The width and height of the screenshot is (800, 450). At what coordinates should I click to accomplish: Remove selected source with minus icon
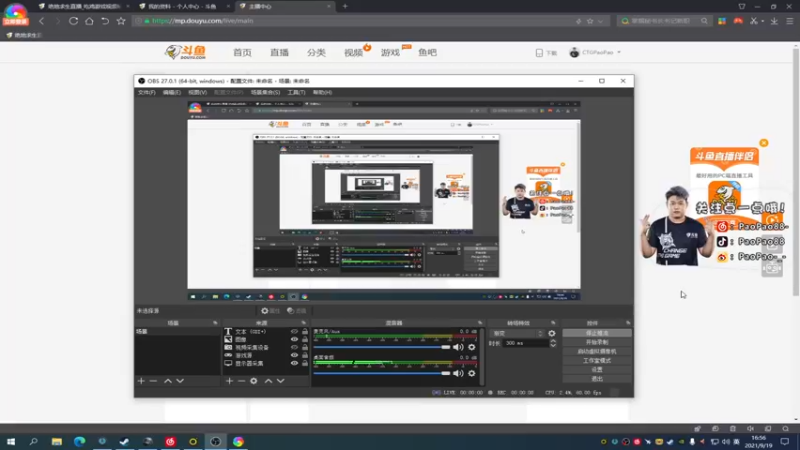click(241, 381)
